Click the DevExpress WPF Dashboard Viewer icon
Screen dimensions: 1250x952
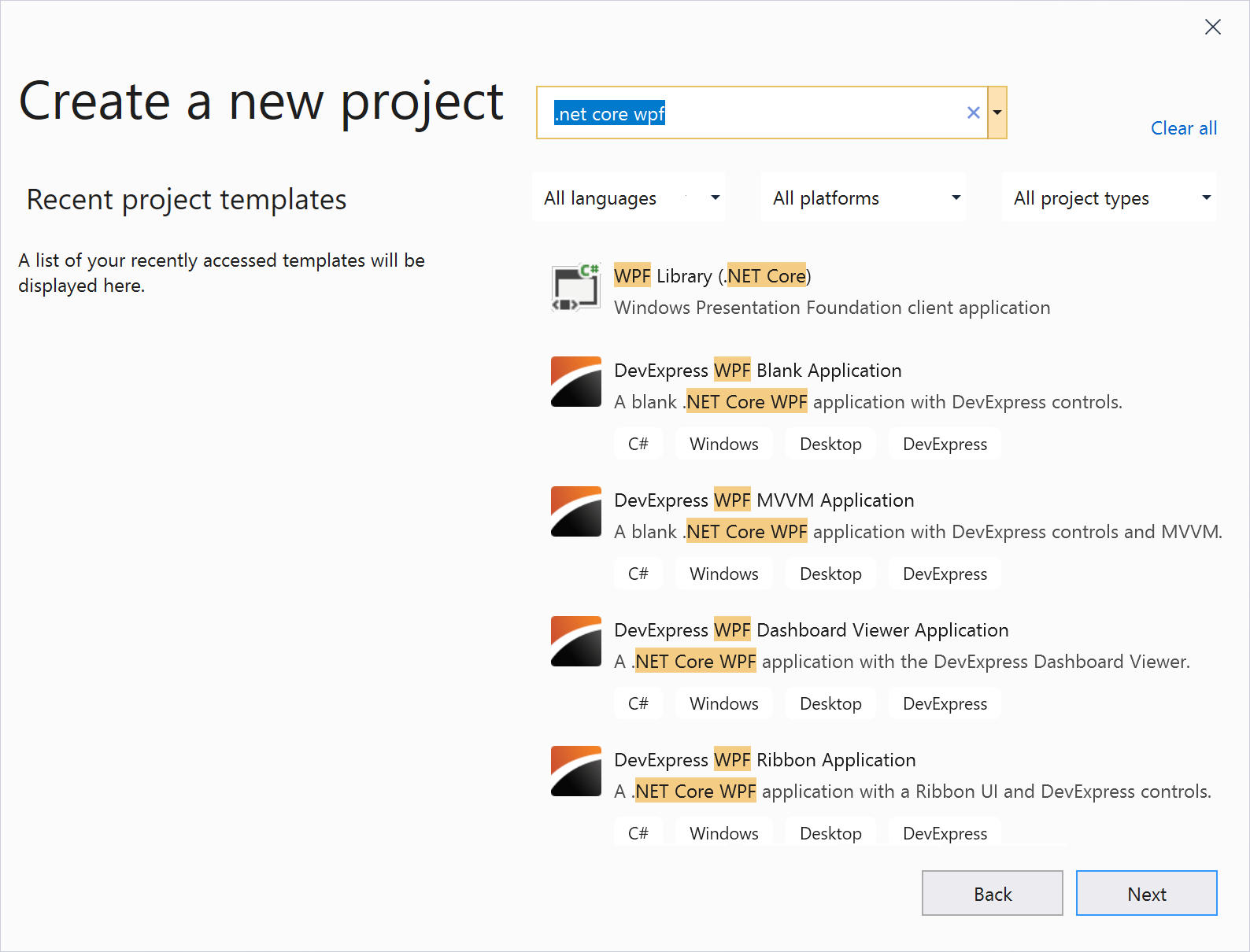click(x=575, y=642)
